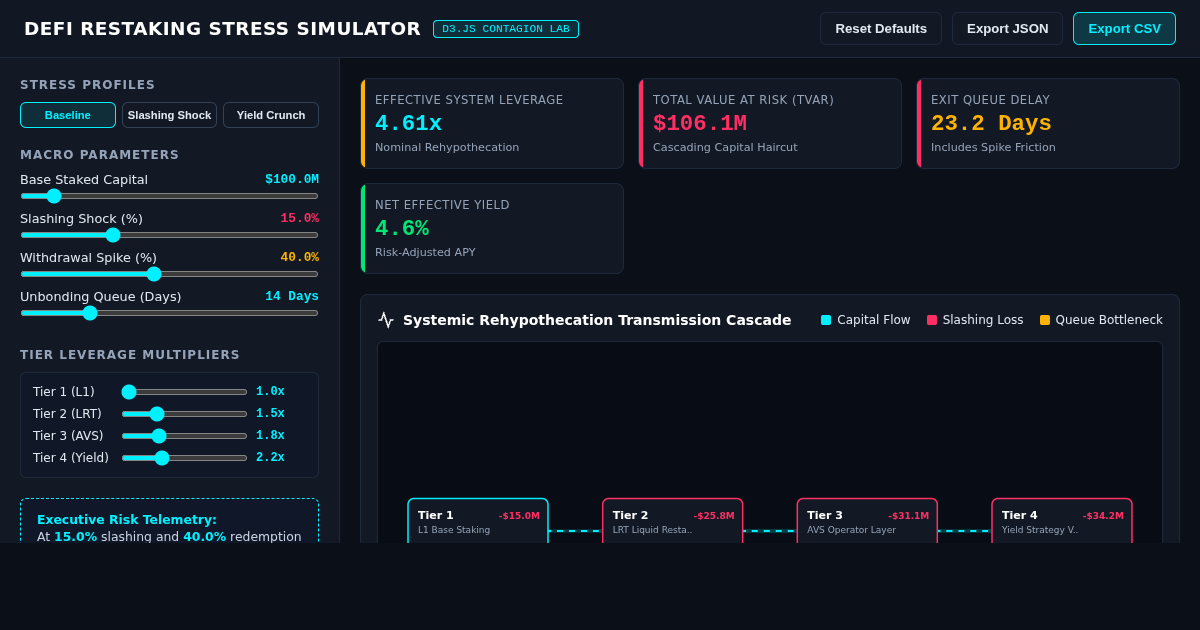Click the Tier 1 (L1) multiplier slider
The width and height of the screenshot is (1200, 630).
point(184,392)
